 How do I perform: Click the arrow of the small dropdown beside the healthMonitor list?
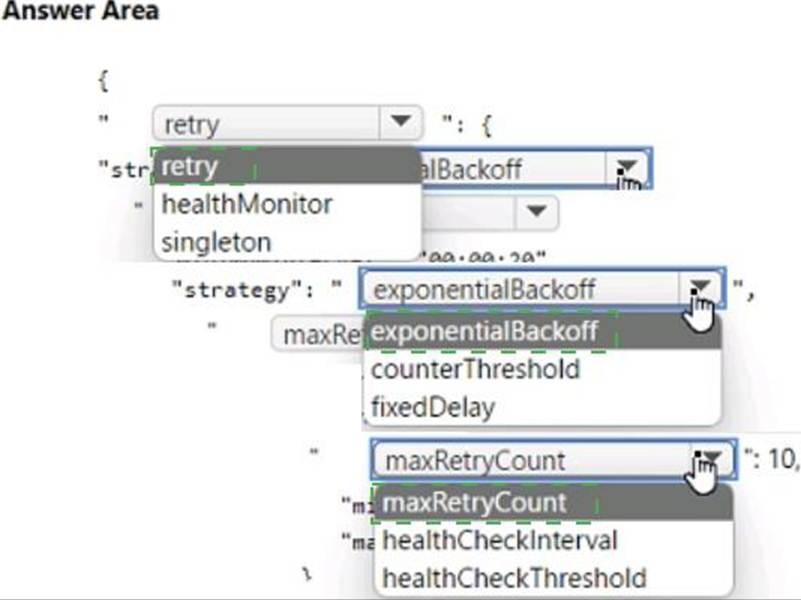(x=536, y=212)
